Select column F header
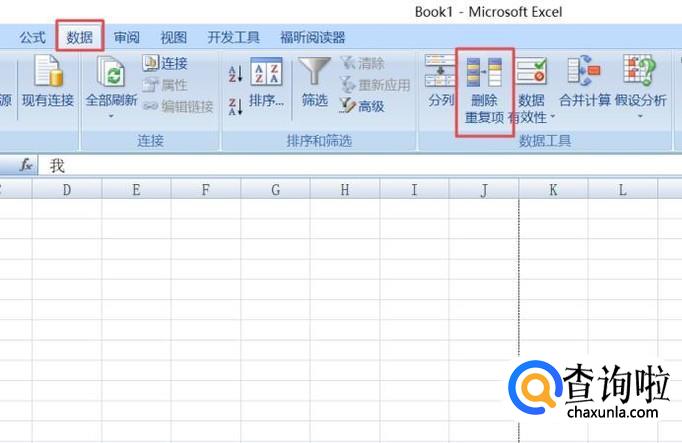Image resolution: width=682 pixels, height=443 pixels. coord(206,190)
